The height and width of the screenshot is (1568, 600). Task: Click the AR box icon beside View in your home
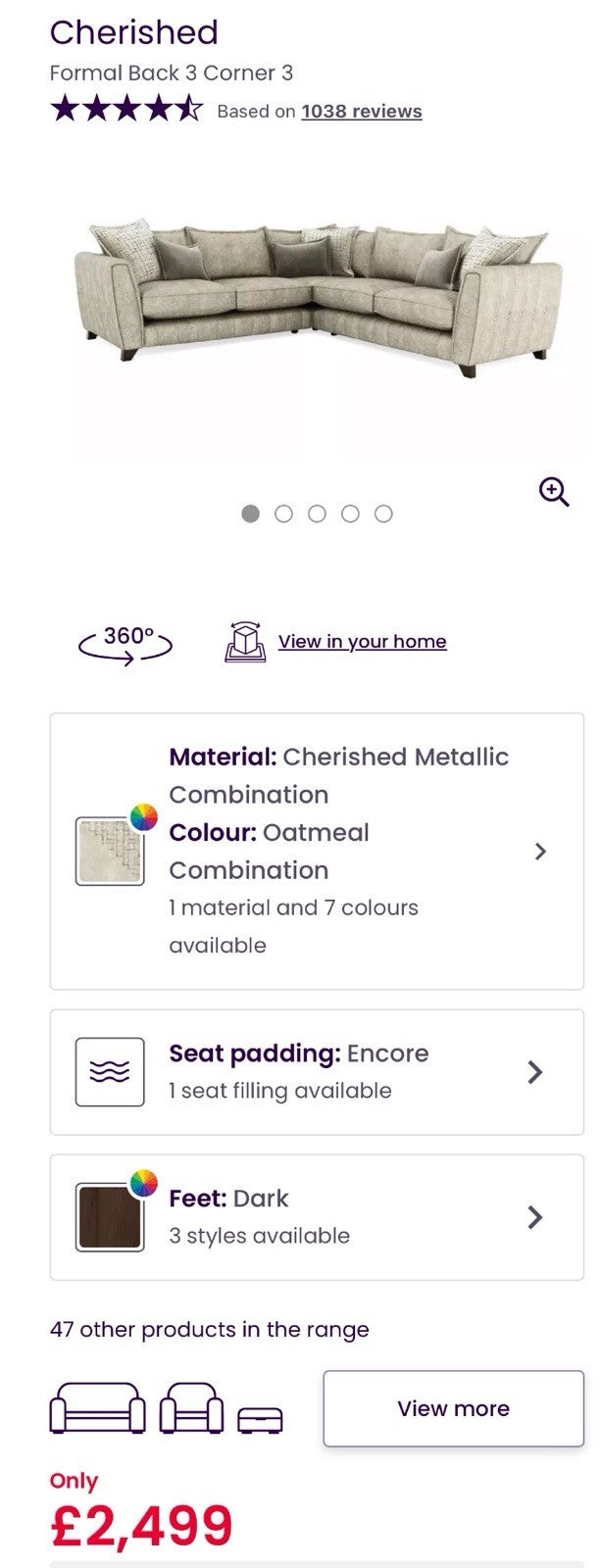245,642
